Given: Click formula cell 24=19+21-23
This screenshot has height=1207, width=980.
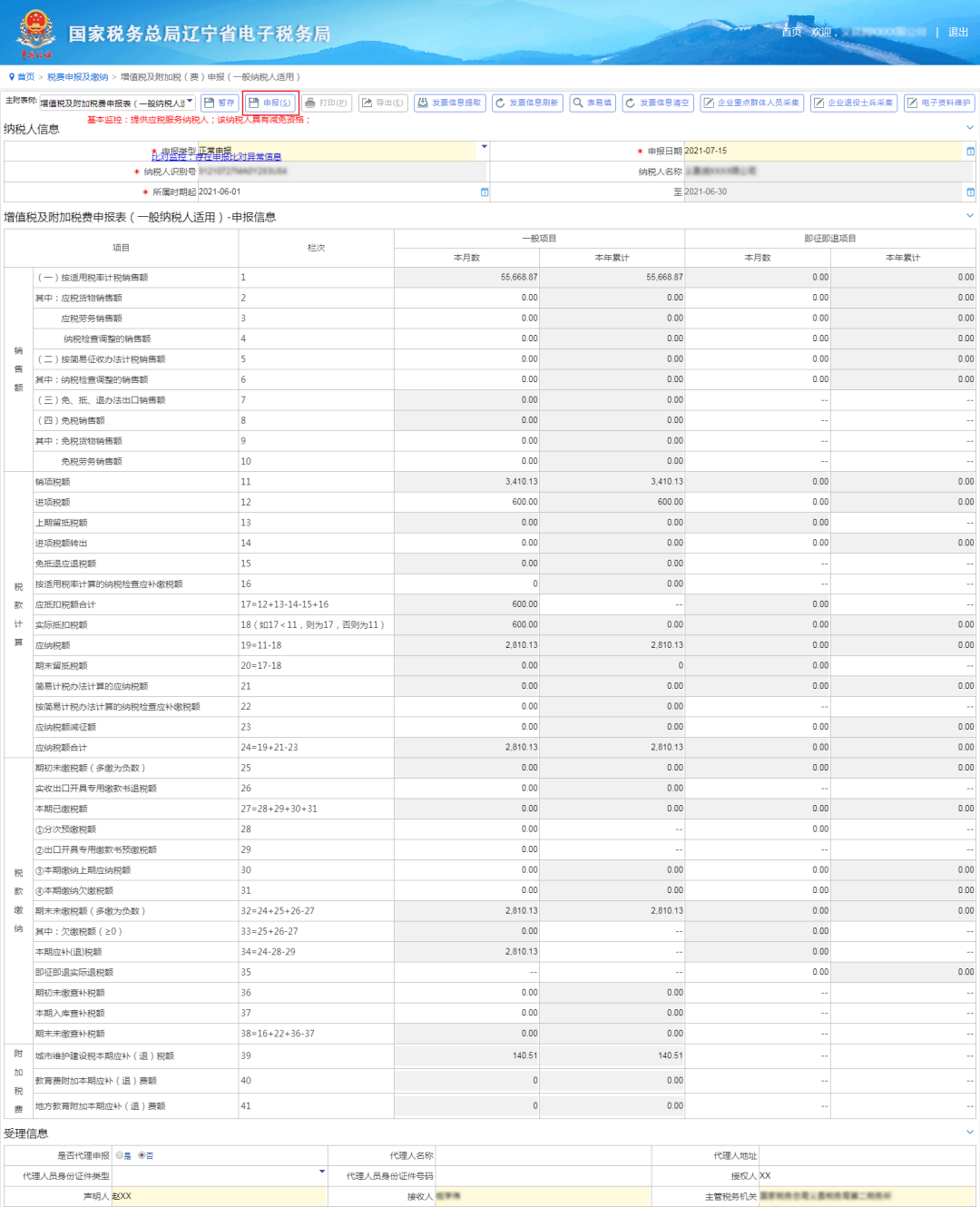Looking at the screenshot, I should tap(269, 748).
